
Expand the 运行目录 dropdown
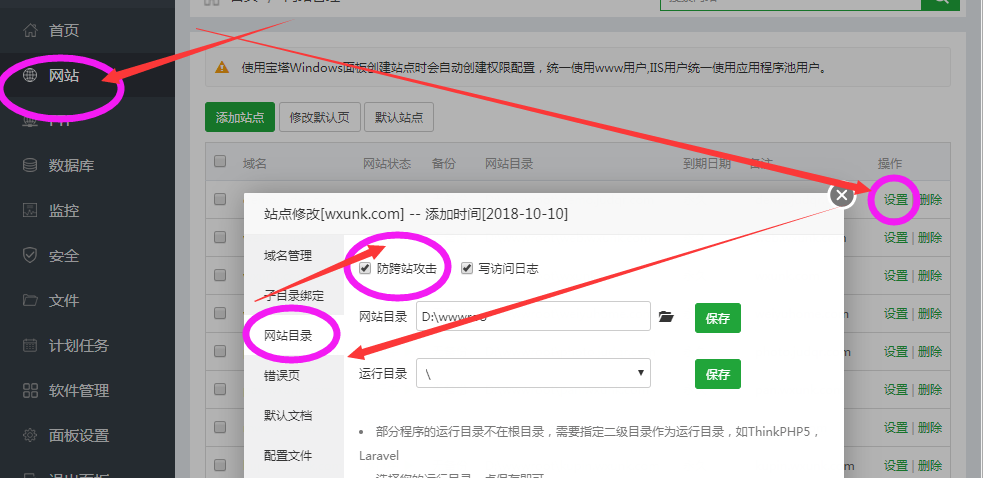[533, 373]
